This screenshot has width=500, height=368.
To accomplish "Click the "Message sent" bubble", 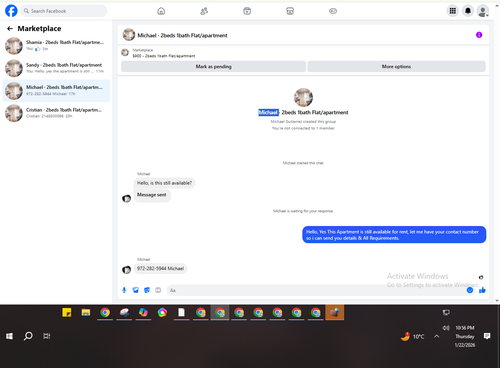I will pyautogui.click(x=152, y=195).
